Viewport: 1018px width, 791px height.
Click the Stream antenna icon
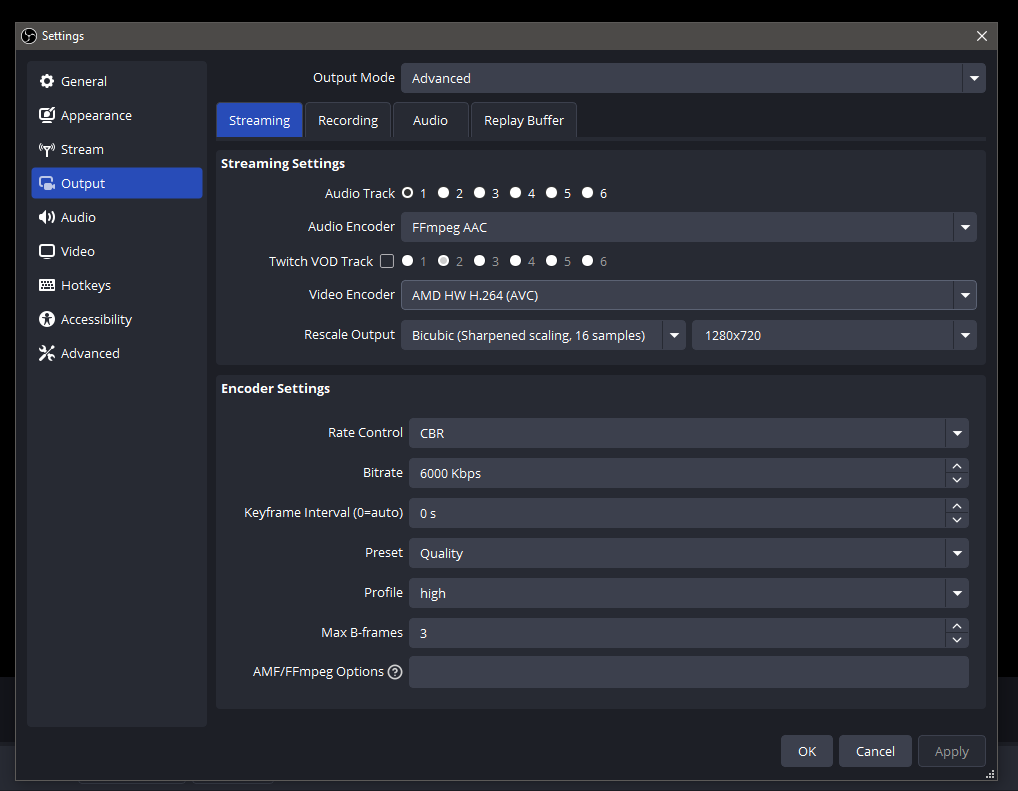47,149
